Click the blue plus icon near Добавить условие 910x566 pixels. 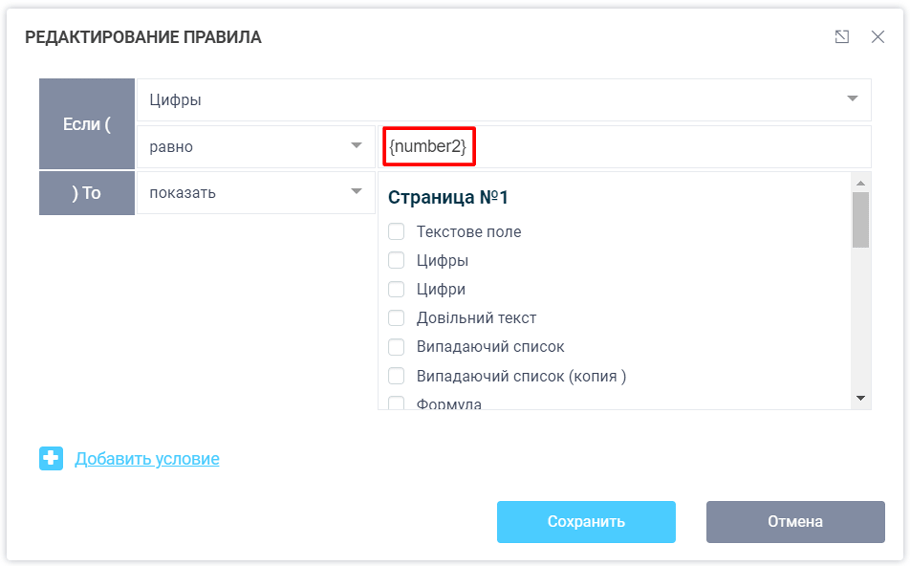51,459
